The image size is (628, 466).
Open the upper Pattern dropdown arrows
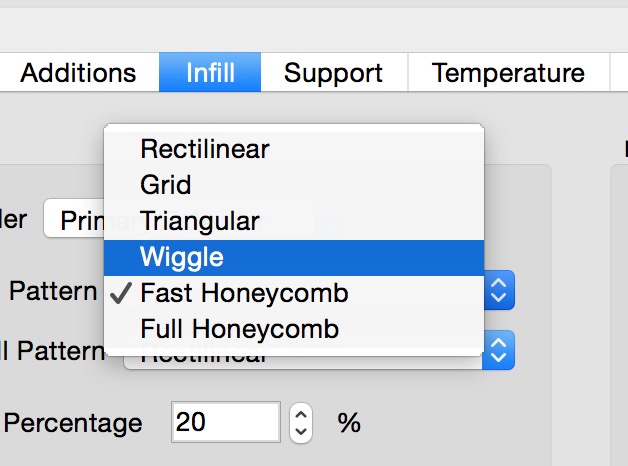pyautogui.click(x=500, y=292)
